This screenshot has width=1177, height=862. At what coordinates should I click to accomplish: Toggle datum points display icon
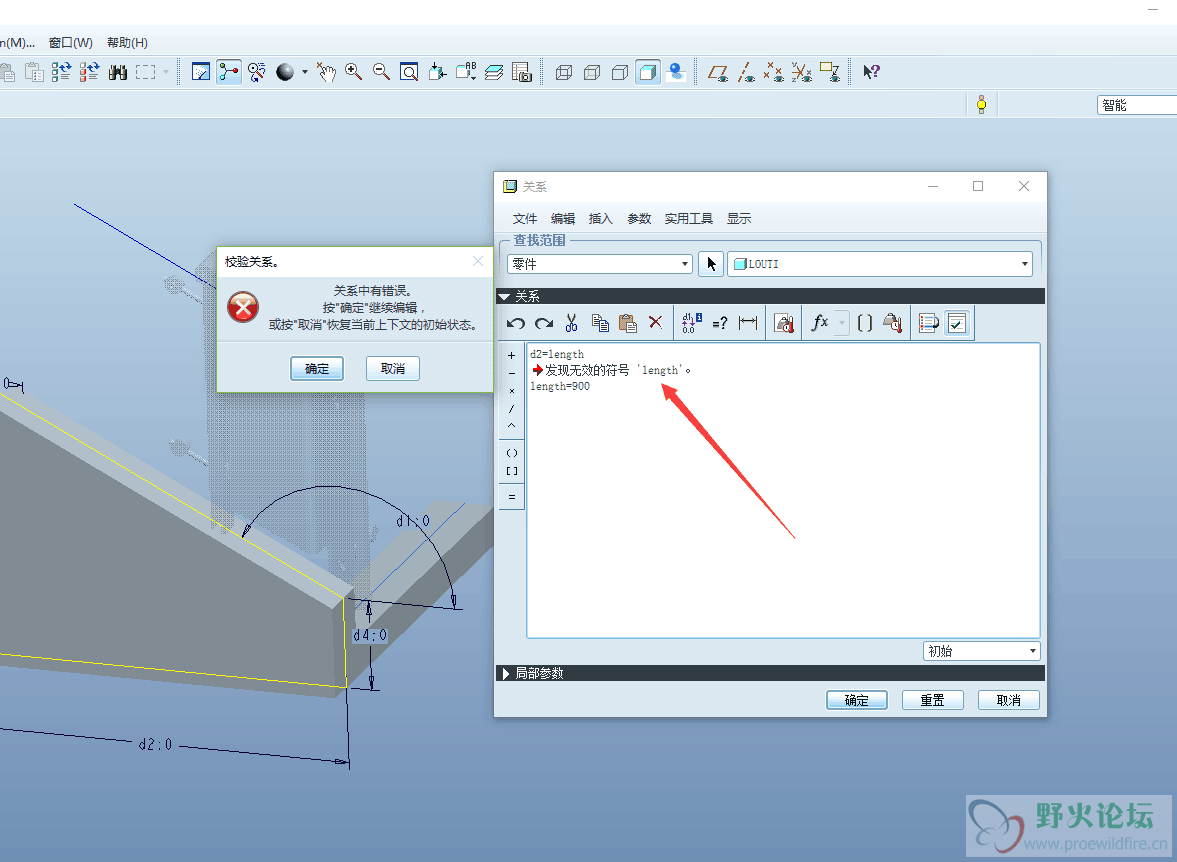point(774,72)
